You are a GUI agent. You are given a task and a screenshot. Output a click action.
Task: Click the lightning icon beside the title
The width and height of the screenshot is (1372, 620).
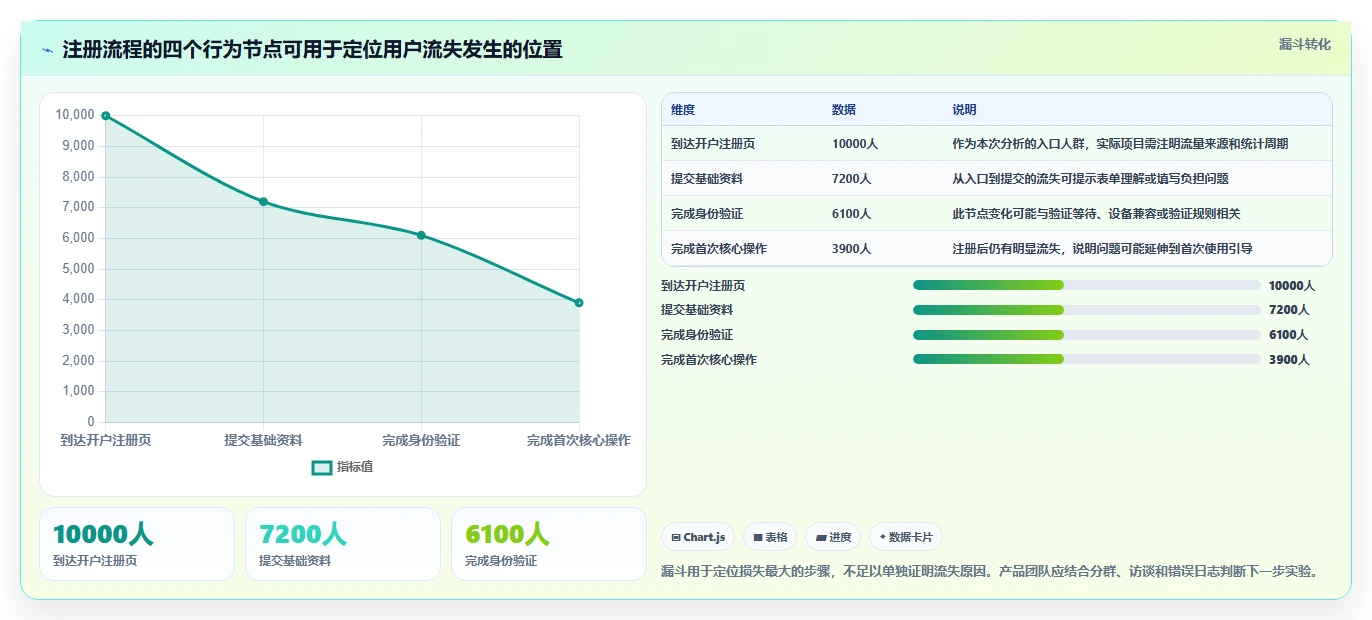48,50
